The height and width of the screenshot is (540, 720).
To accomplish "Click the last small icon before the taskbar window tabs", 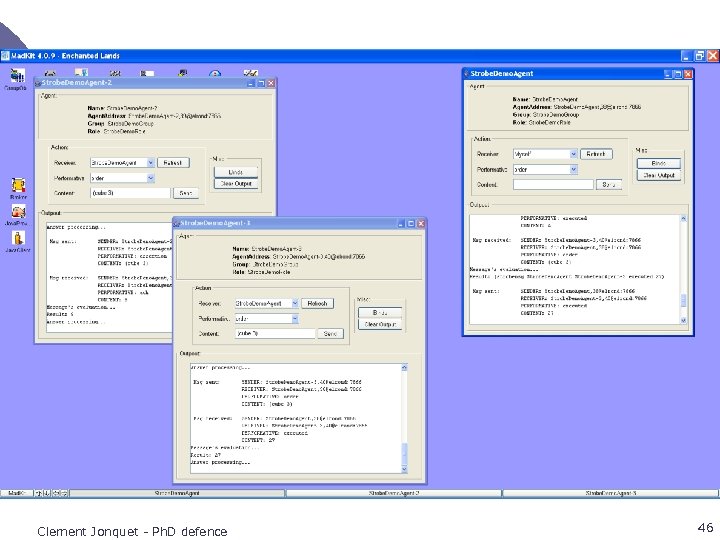I will pos(65,493).
